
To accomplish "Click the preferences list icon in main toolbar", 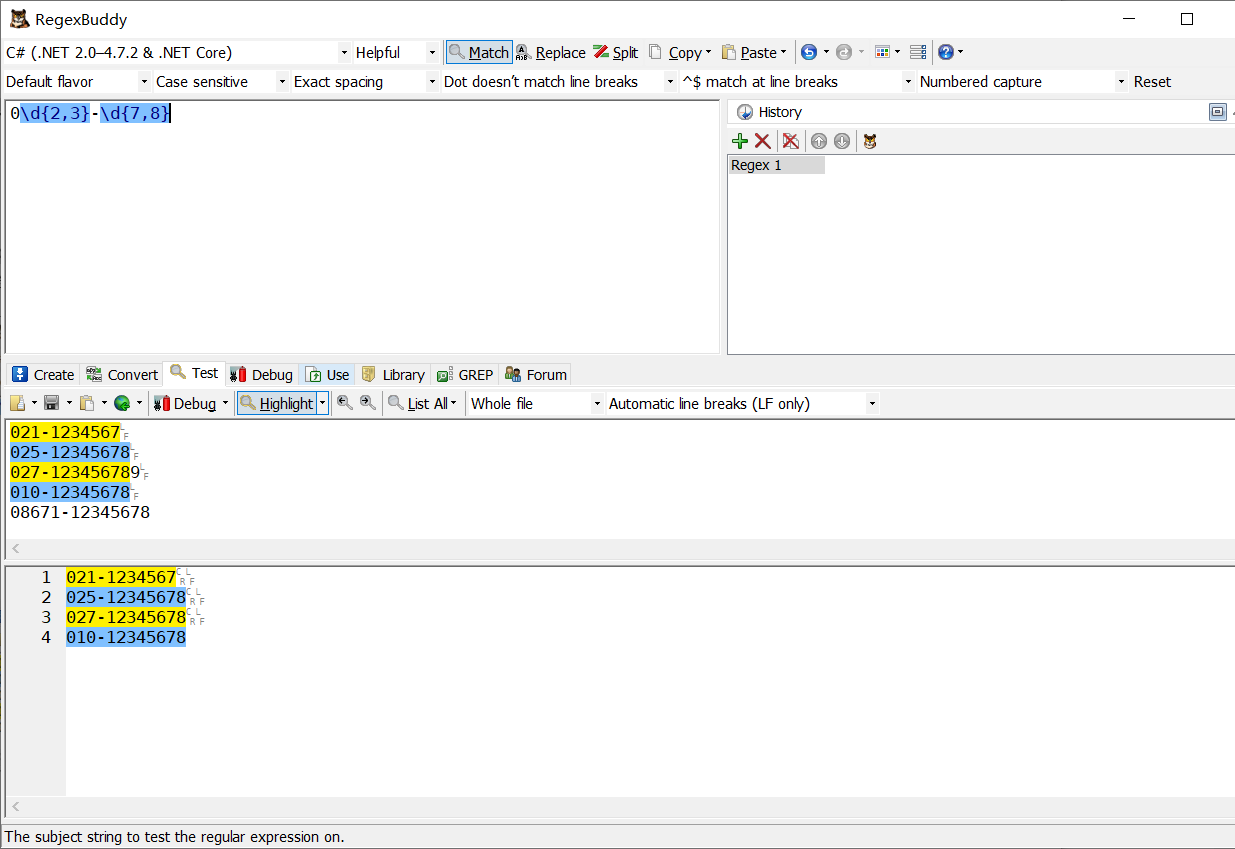I will (x=918, y=52).
